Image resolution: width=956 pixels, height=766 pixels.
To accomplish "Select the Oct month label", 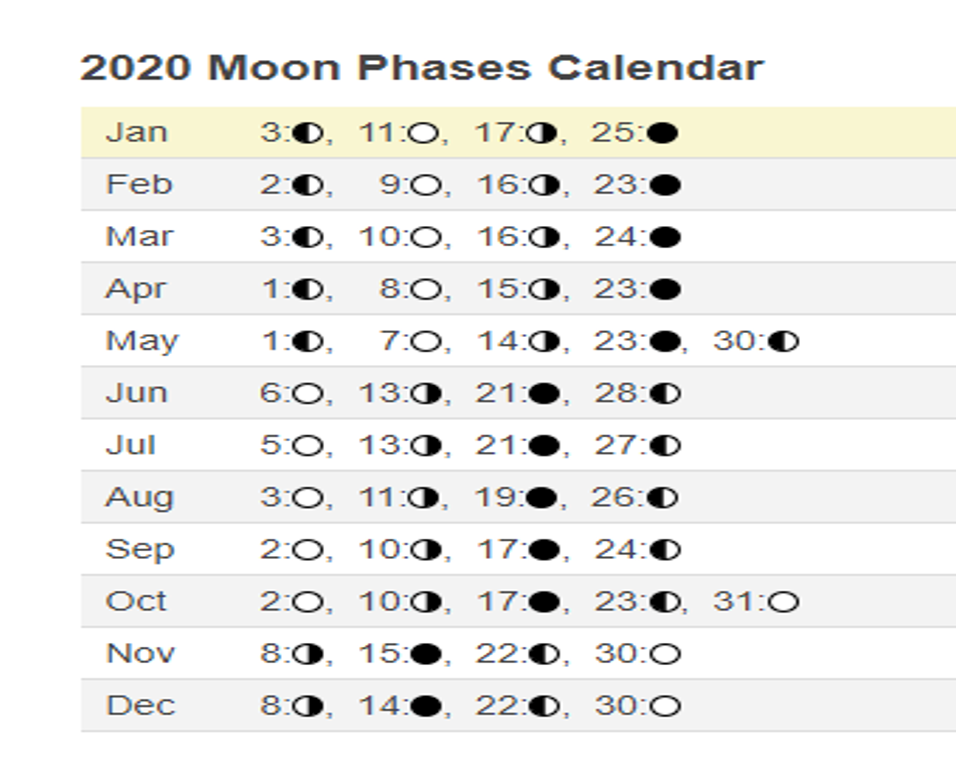I will (136, 602).
